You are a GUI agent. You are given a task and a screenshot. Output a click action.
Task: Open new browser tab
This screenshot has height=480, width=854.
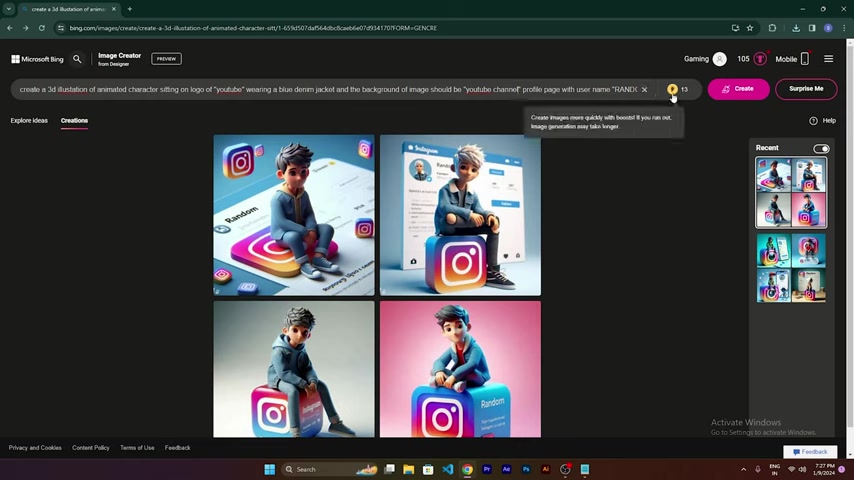point(130,9)
